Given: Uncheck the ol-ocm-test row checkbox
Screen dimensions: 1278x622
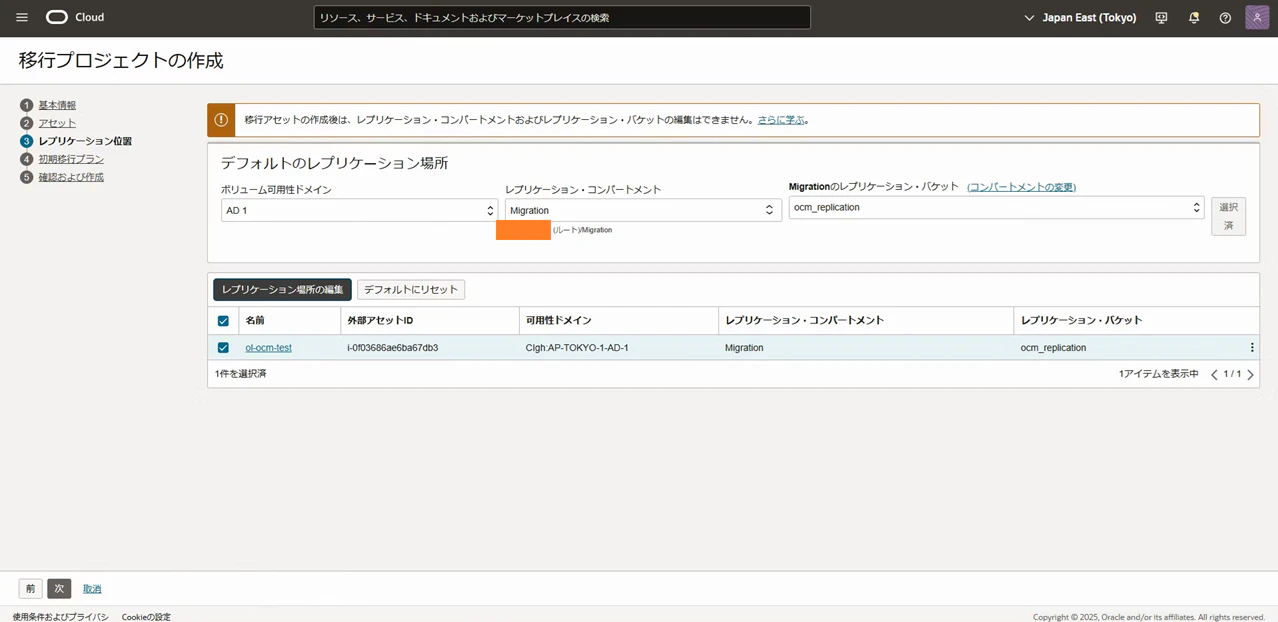Looking at the screenshot, I should click(223, 348).
